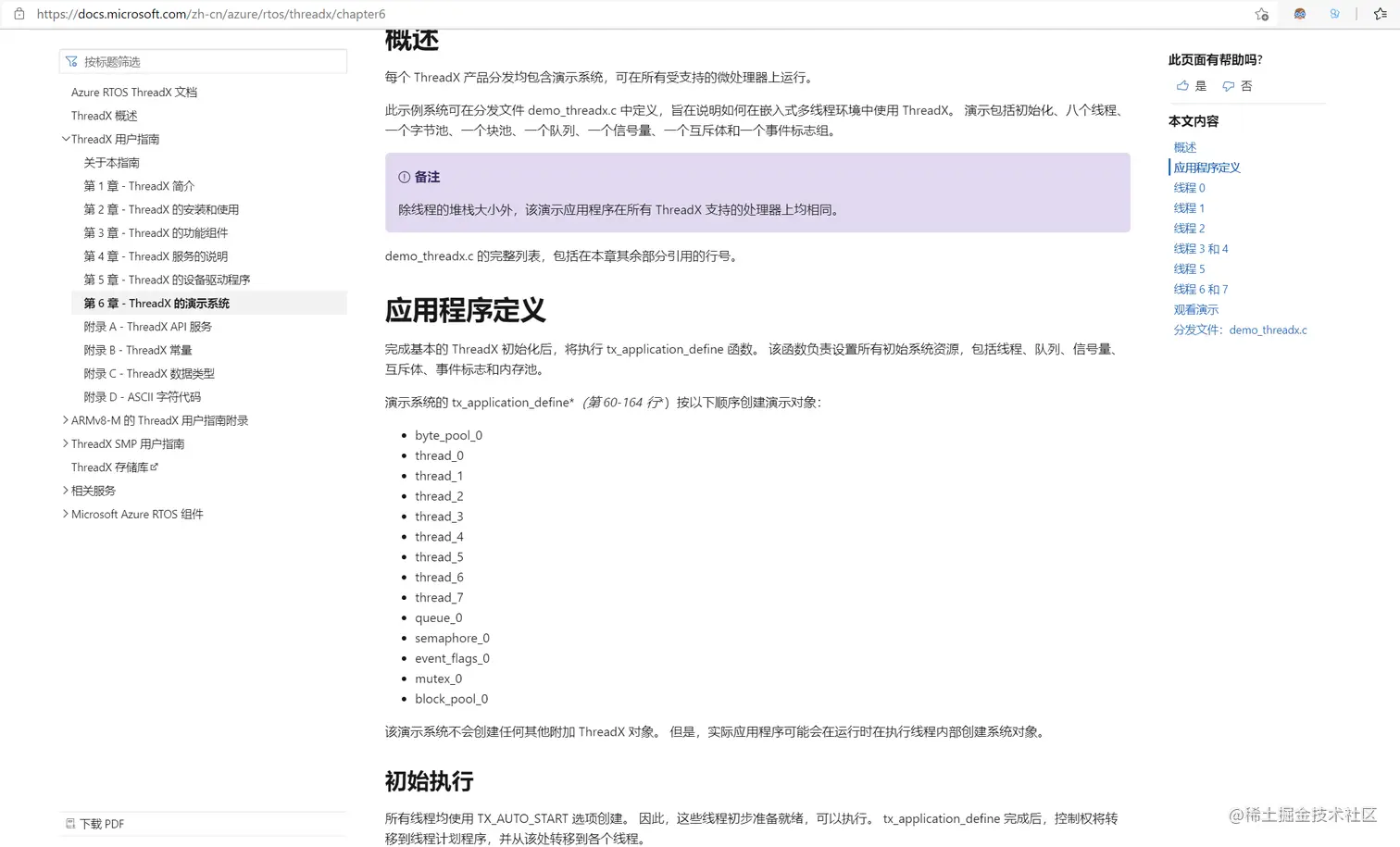Open 关于本指南 in sidebar

112,163
